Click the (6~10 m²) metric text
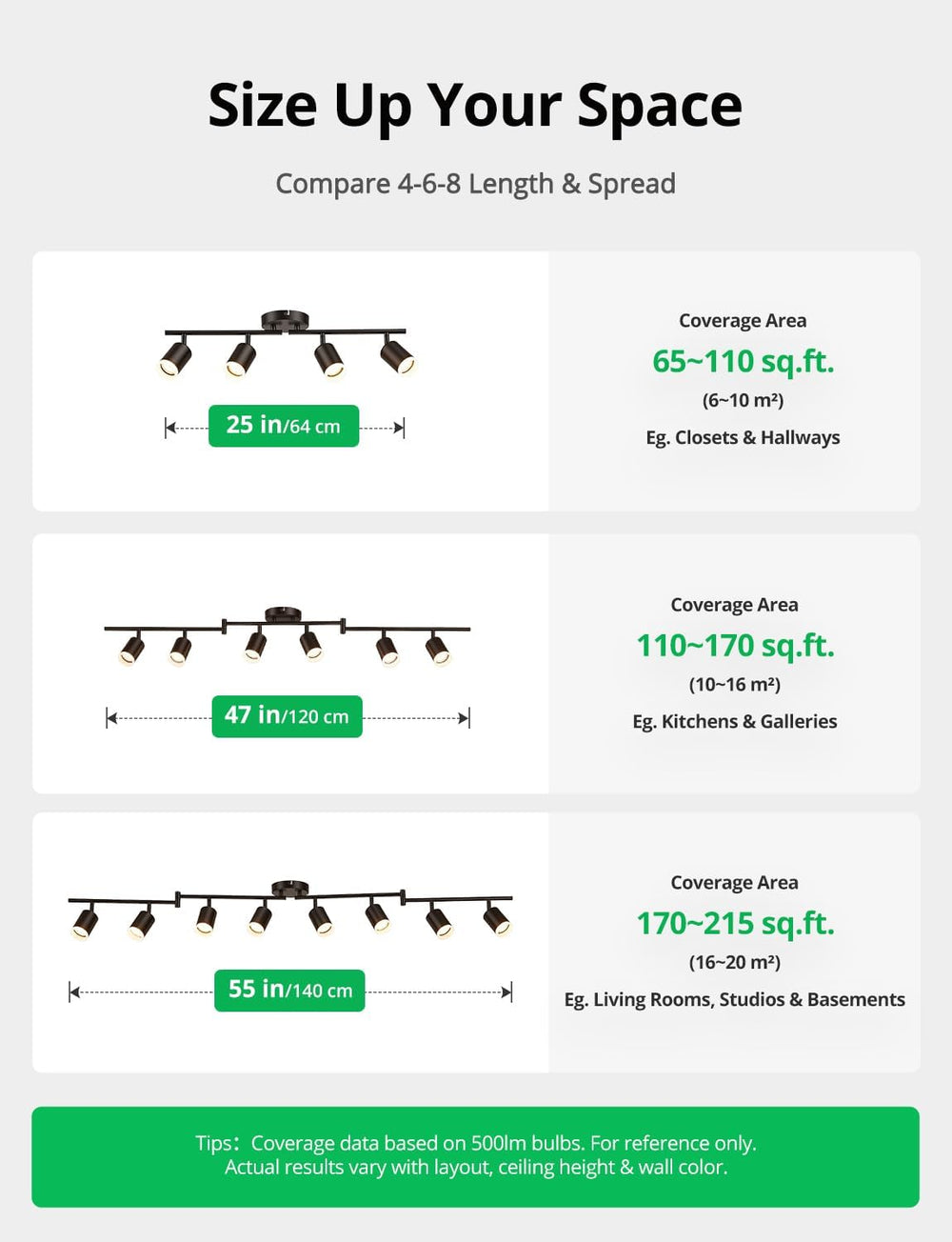The width and height of the screenshot is (952, 1242). [743, 400]
